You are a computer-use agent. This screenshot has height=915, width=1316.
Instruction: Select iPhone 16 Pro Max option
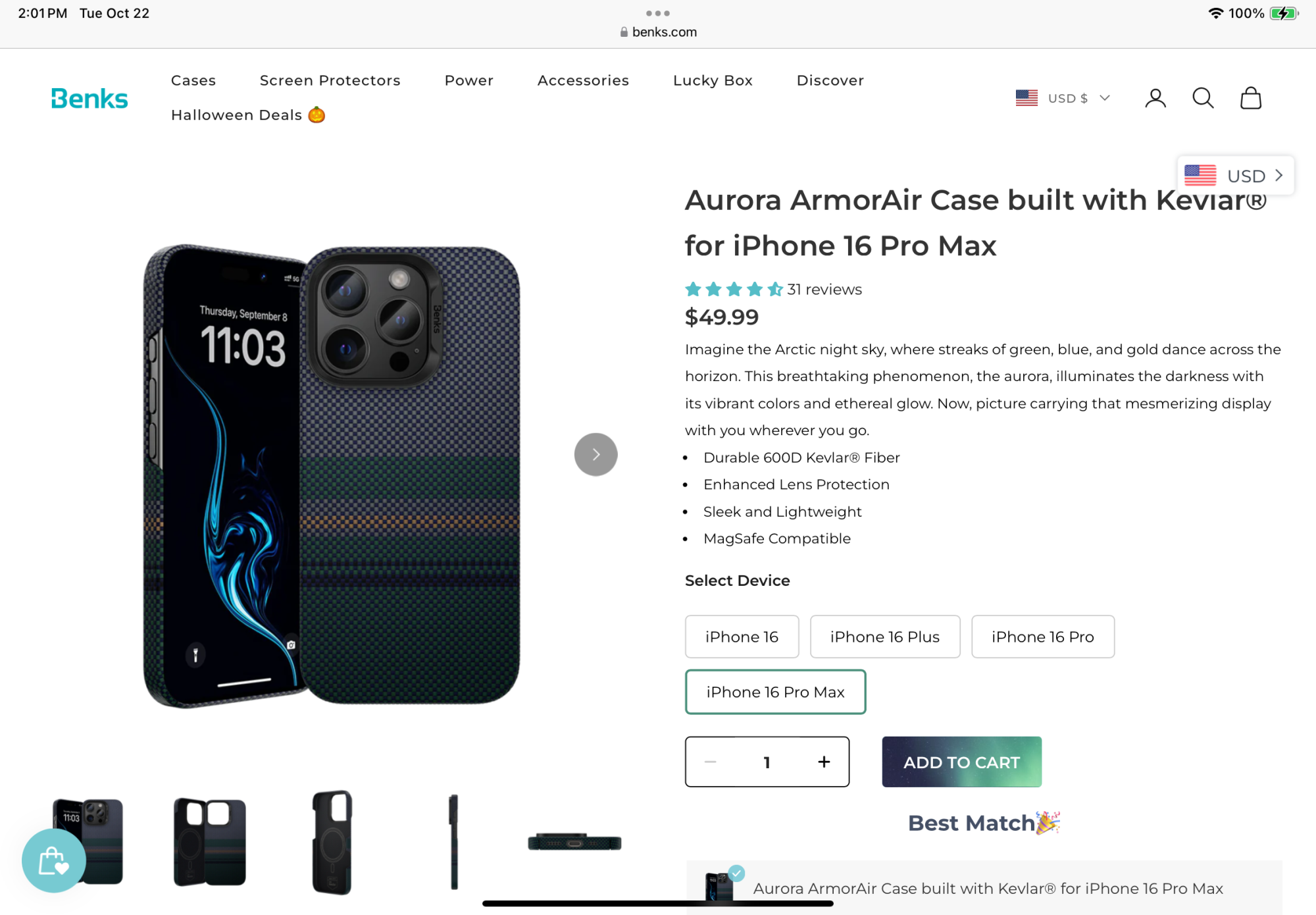[775, 692]
